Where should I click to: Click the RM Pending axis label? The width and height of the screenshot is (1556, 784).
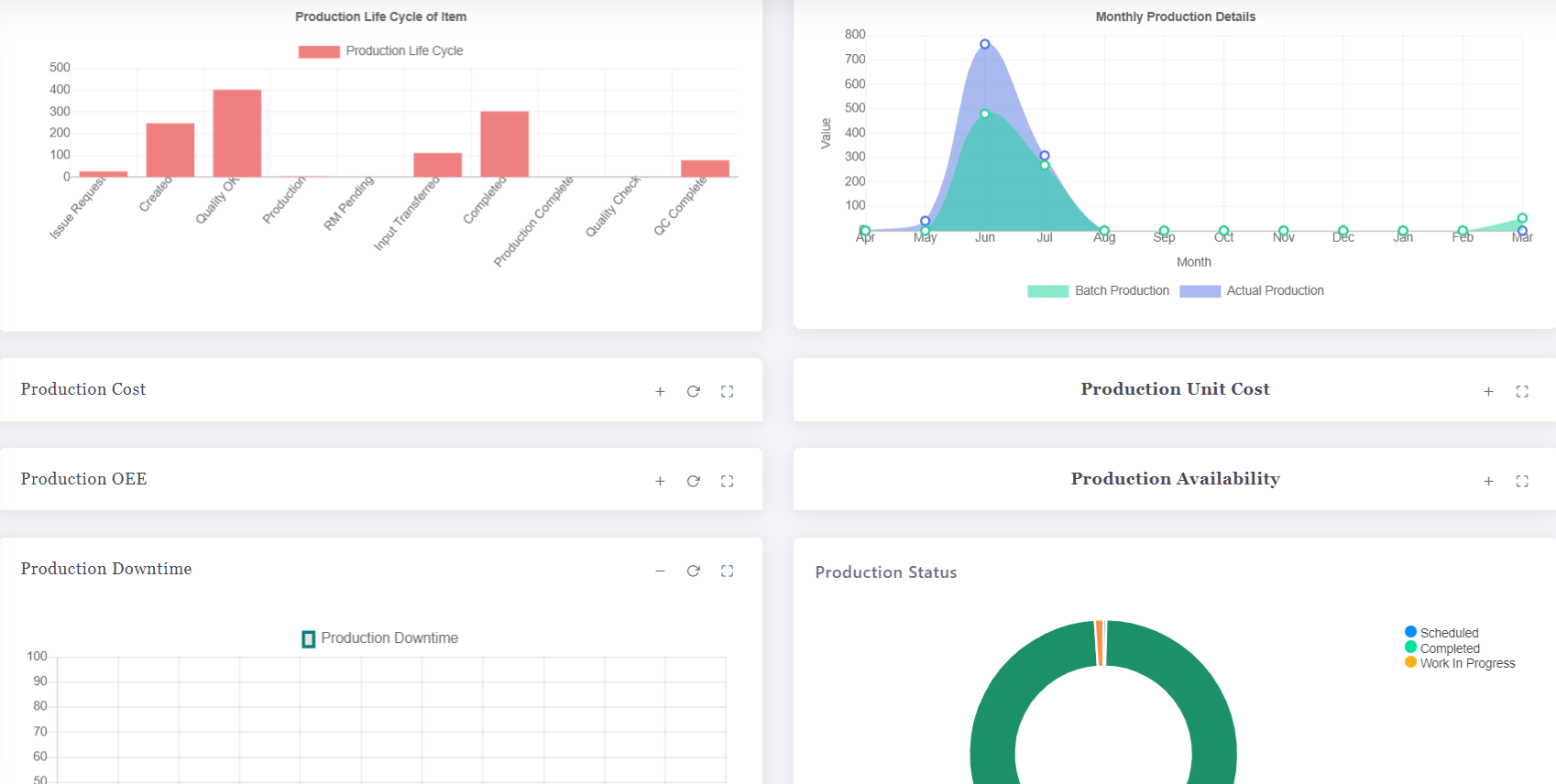(x=349, y=203)
